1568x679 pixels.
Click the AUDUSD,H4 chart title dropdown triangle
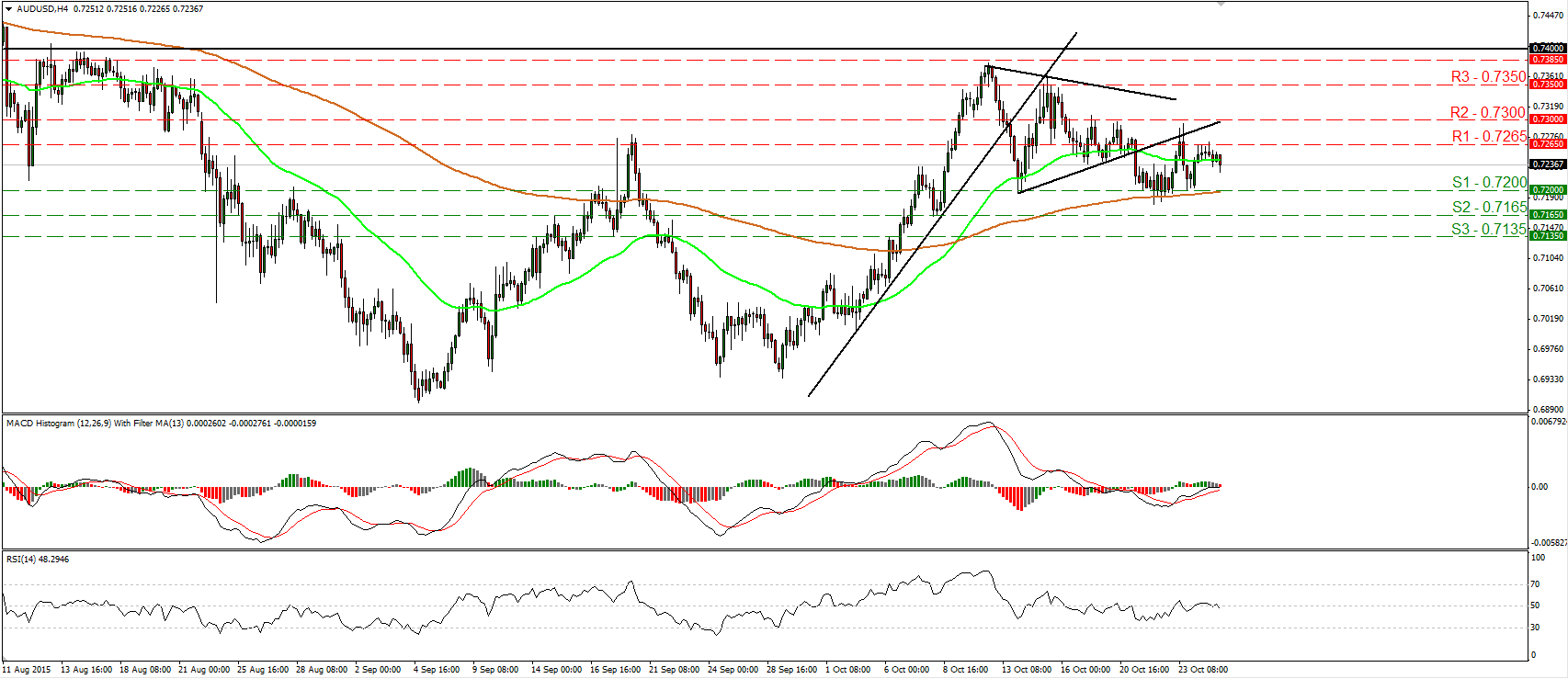(8, 9)
